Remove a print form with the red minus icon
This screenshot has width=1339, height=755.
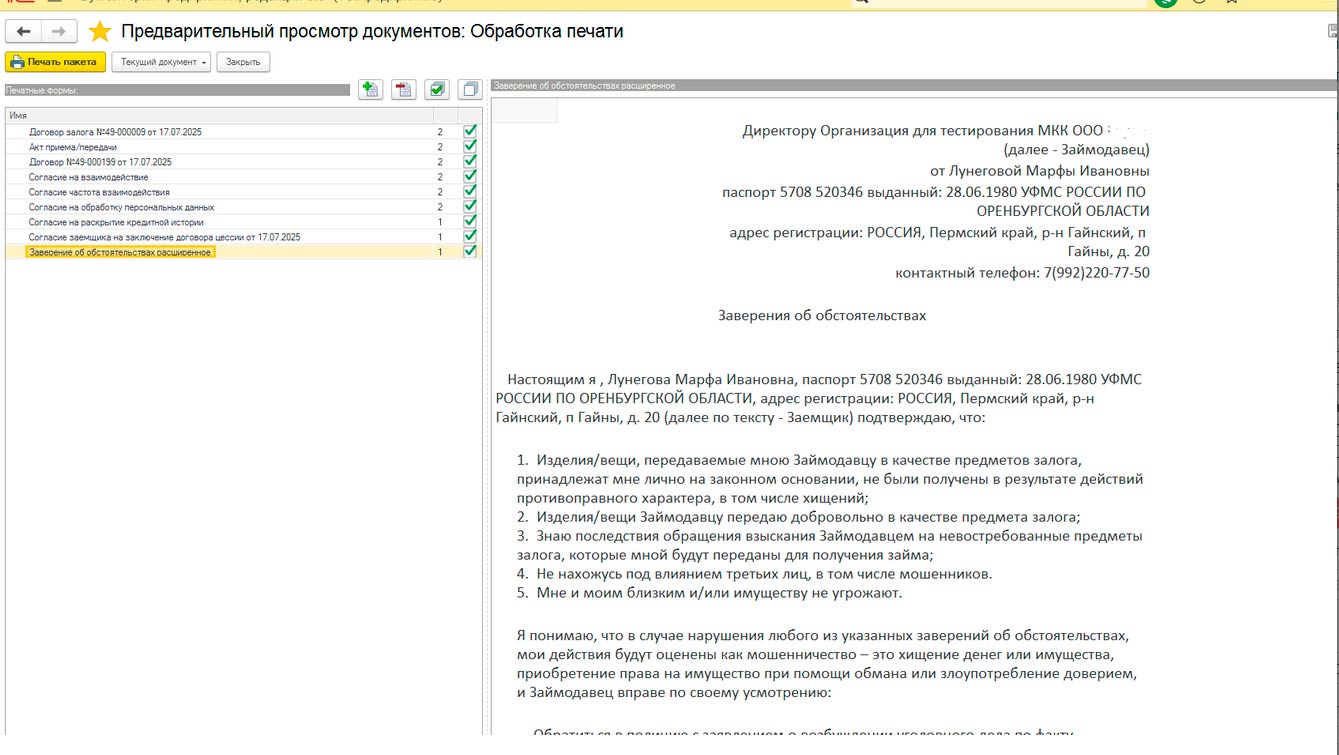[403, 90]
